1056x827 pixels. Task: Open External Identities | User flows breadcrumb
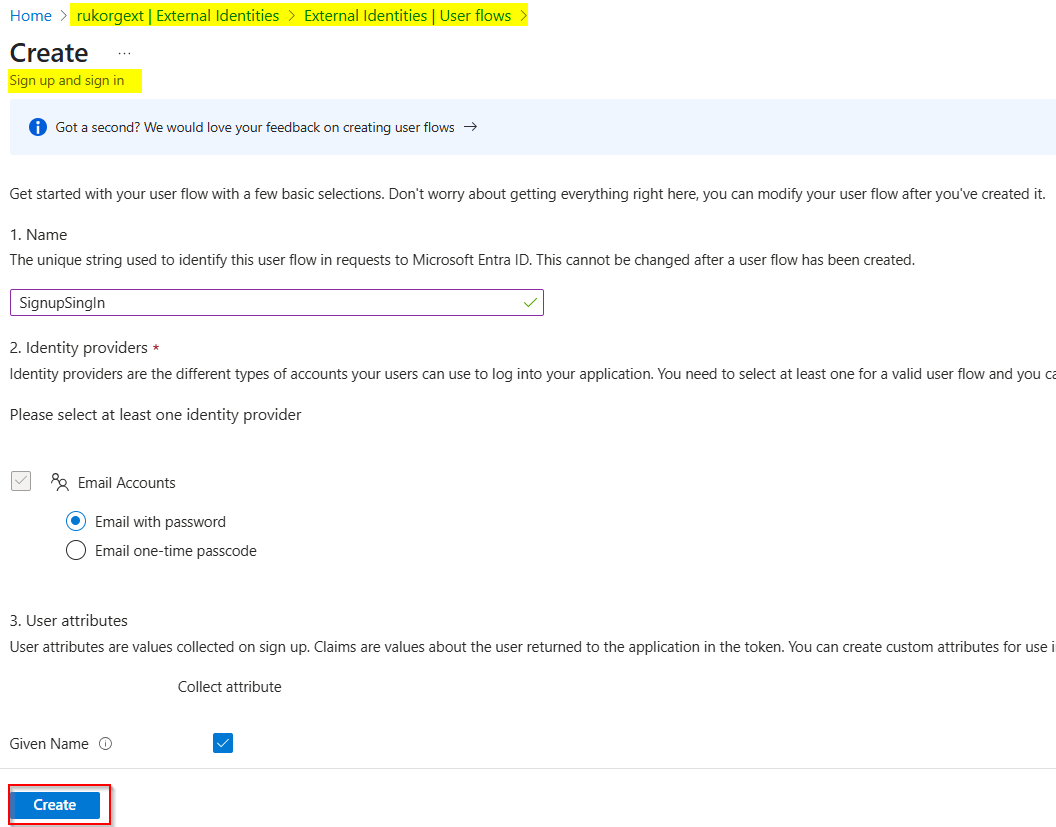tap(407, 15)
